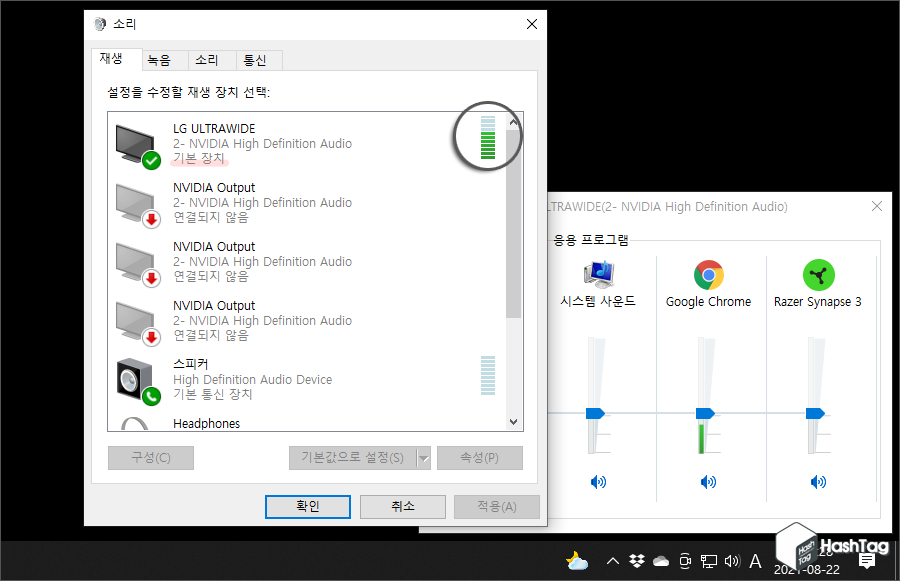Click the volume speaker icon in the taskbar
The height and width of the screenshot is (581, 900).
[x=733, y=561]
